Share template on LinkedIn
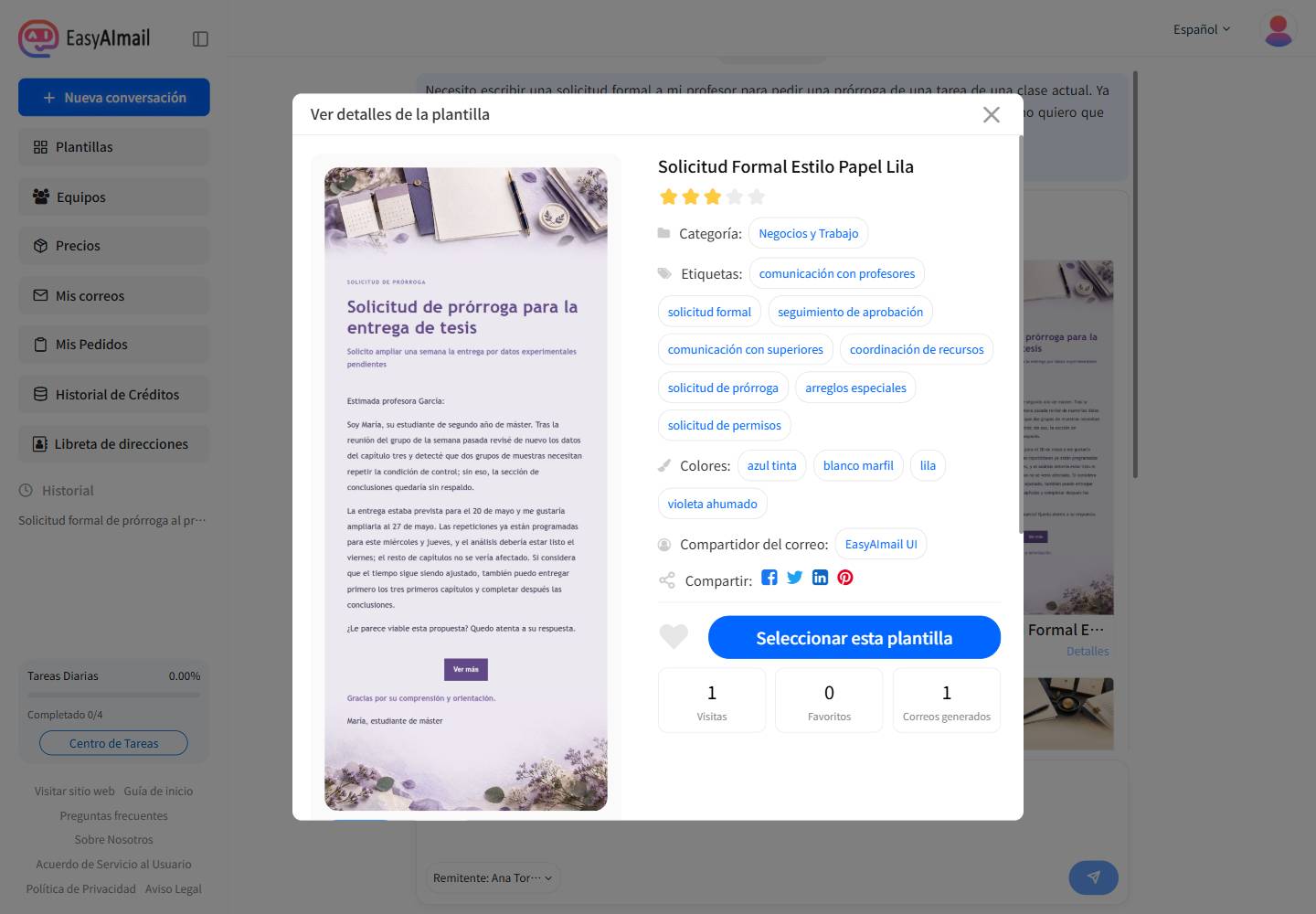The width and height of the screenshot is (1316, 914). pos(820,578)
